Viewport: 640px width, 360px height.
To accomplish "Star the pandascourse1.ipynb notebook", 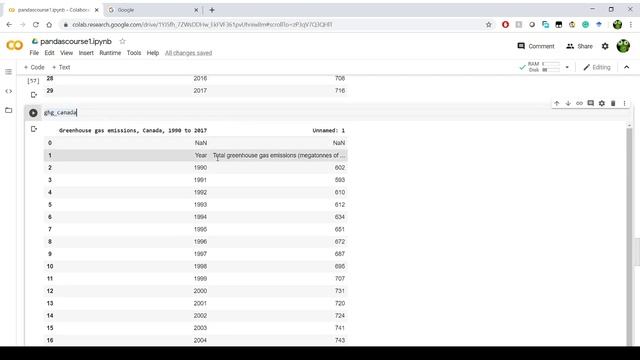I will (x=122, y=41).
